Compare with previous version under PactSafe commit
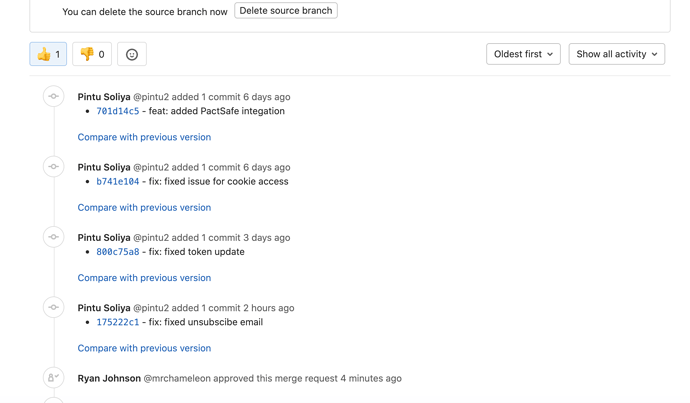The width and height of the screenshot is (690, 403). point(144,137)
